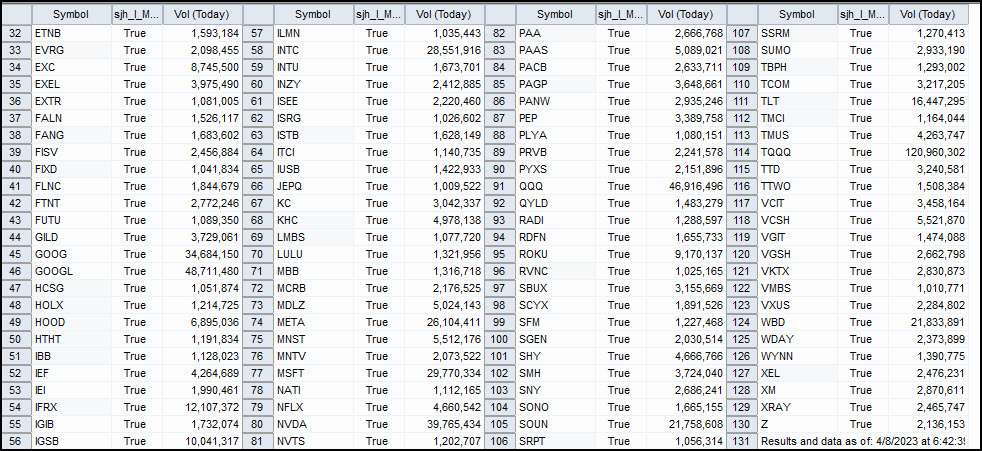Click the Results and data as of text

point(863,441)
